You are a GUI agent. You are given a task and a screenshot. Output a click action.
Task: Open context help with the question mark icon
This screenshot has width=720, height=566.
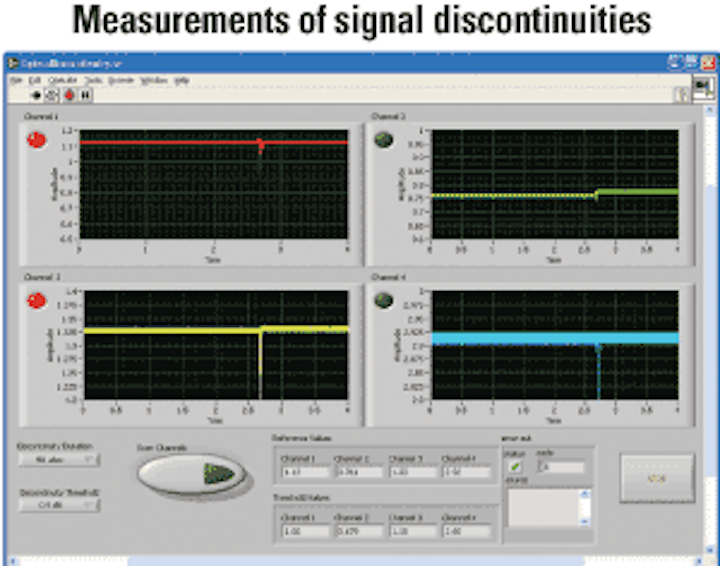click(682, 95)
